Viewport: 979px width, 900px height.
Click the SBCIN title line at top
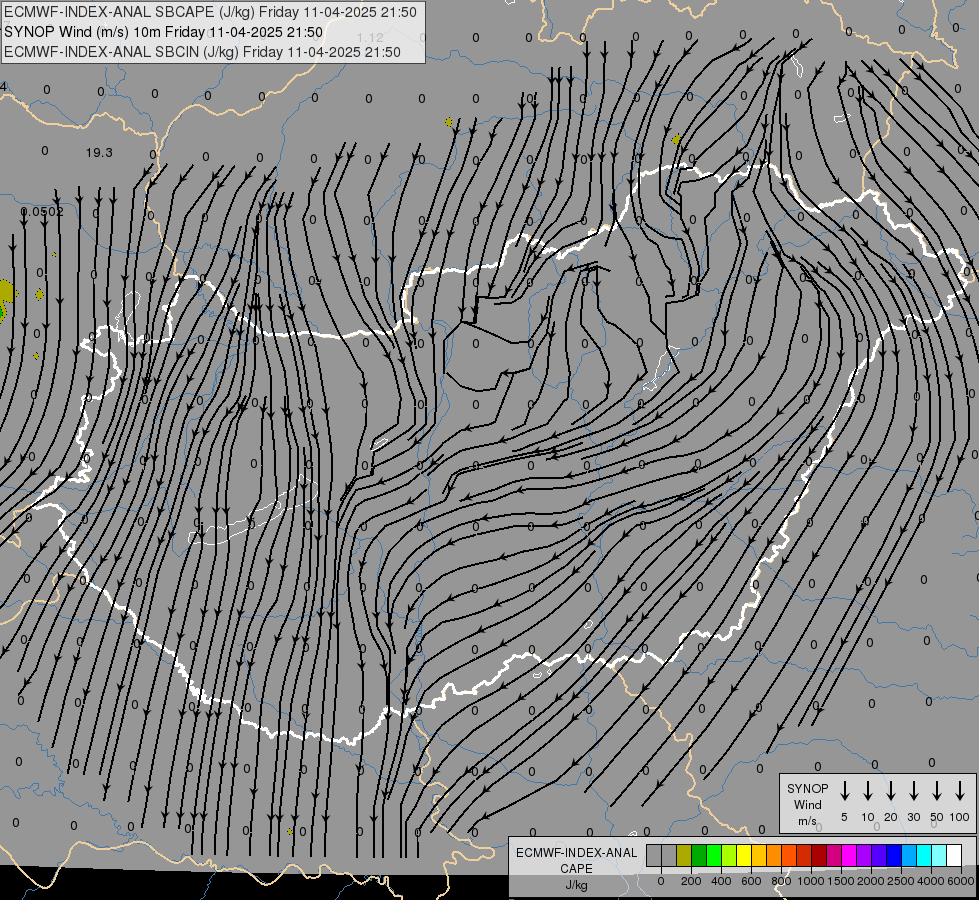pyautogui.click(x=202, y=52)
